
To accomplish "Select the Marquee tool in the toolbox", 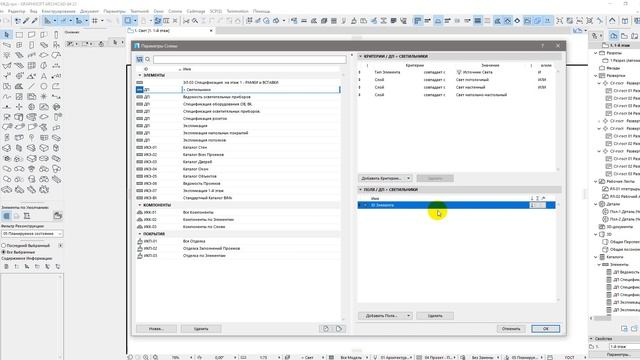I will click(19, 35).
